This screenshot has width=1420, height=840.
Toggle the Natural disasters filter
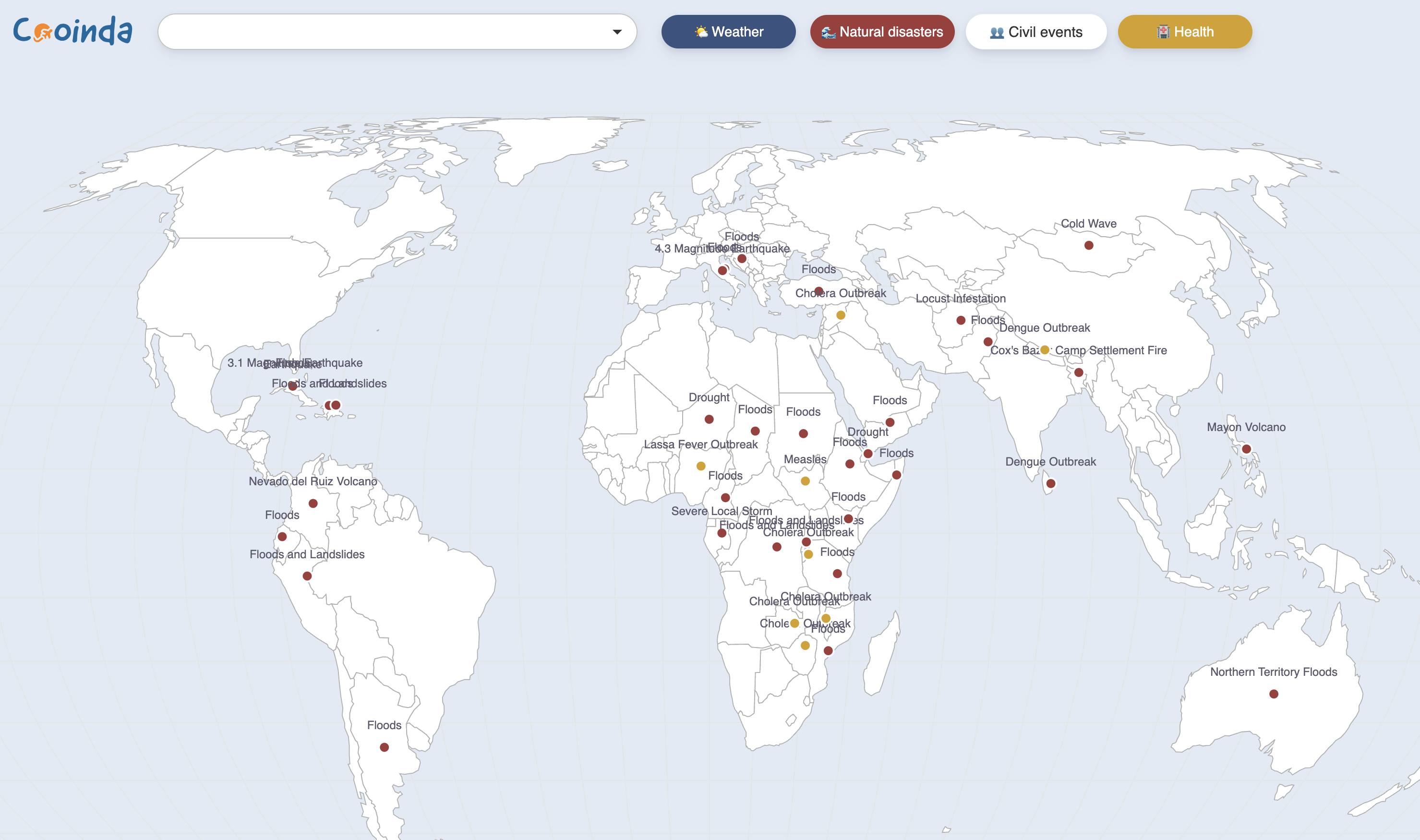tap(882, 32)
